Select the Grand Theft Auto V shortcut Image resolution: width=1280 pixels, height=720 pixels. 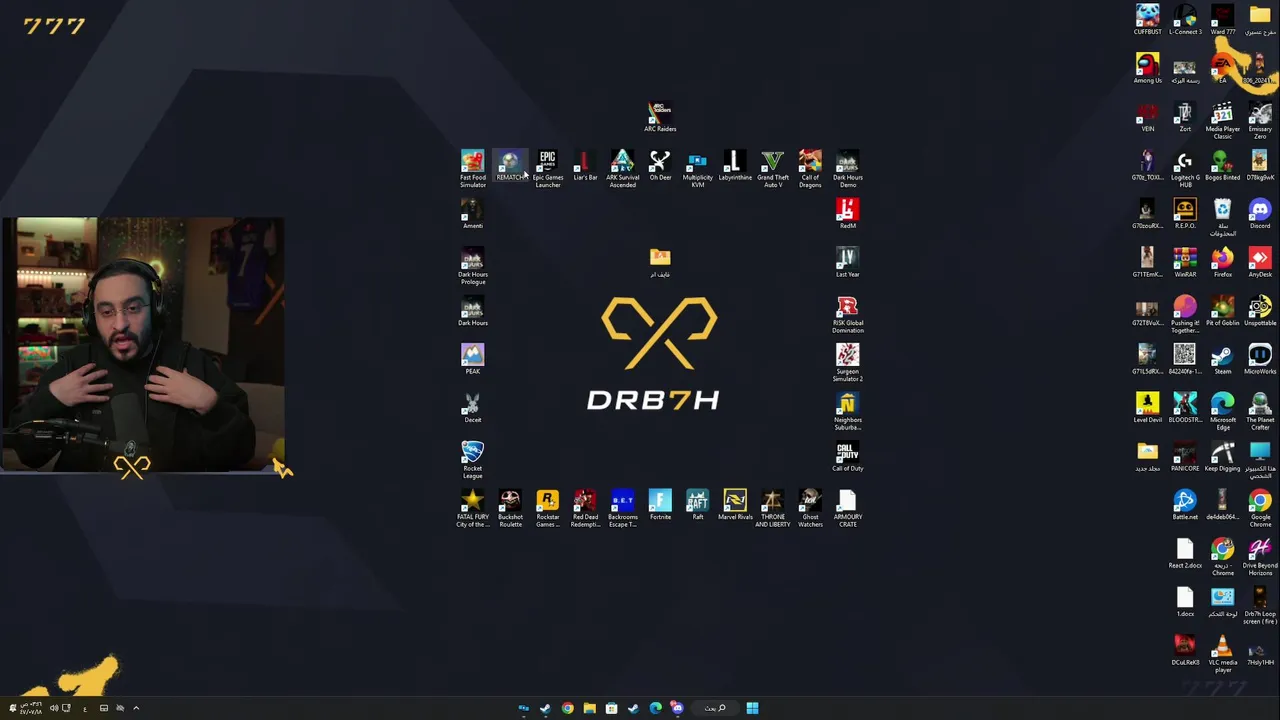[x=773, y=169]
